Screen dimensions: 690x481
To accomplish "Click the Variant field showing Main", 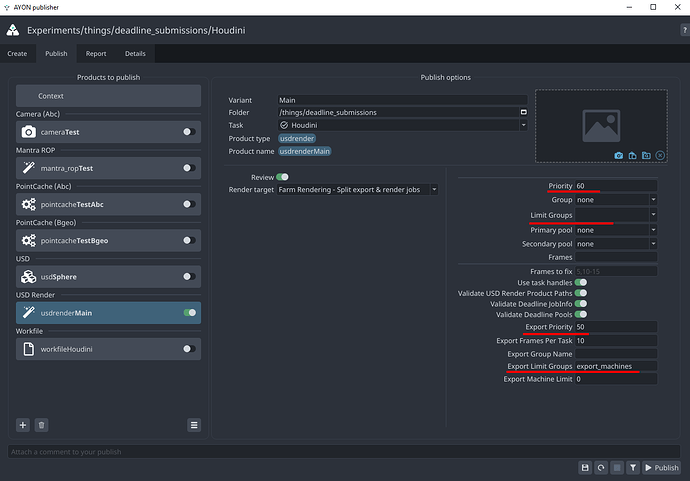I will 402,100.
